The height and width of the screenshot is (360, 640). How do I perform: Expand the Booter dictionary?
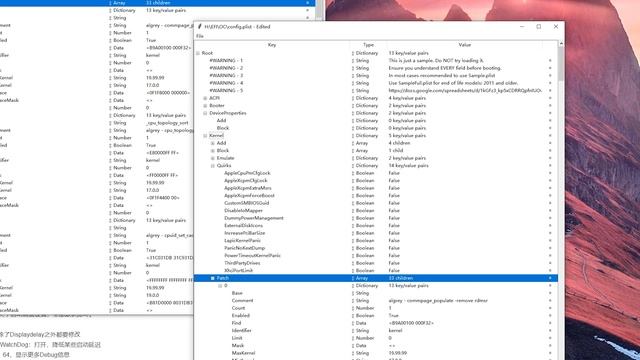205,106
